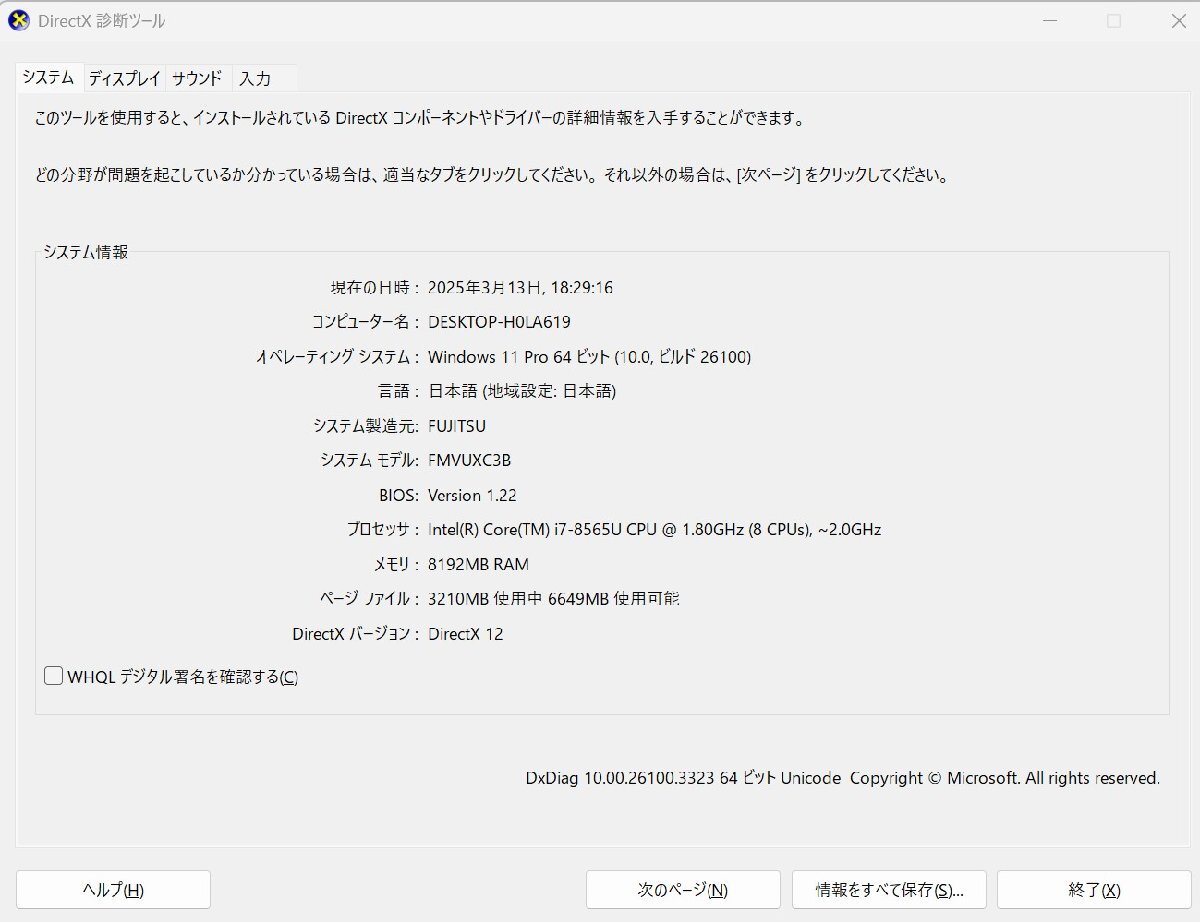Switch to the ディスプレイ tab
The image size is (1200, 922).
(124, 77)
